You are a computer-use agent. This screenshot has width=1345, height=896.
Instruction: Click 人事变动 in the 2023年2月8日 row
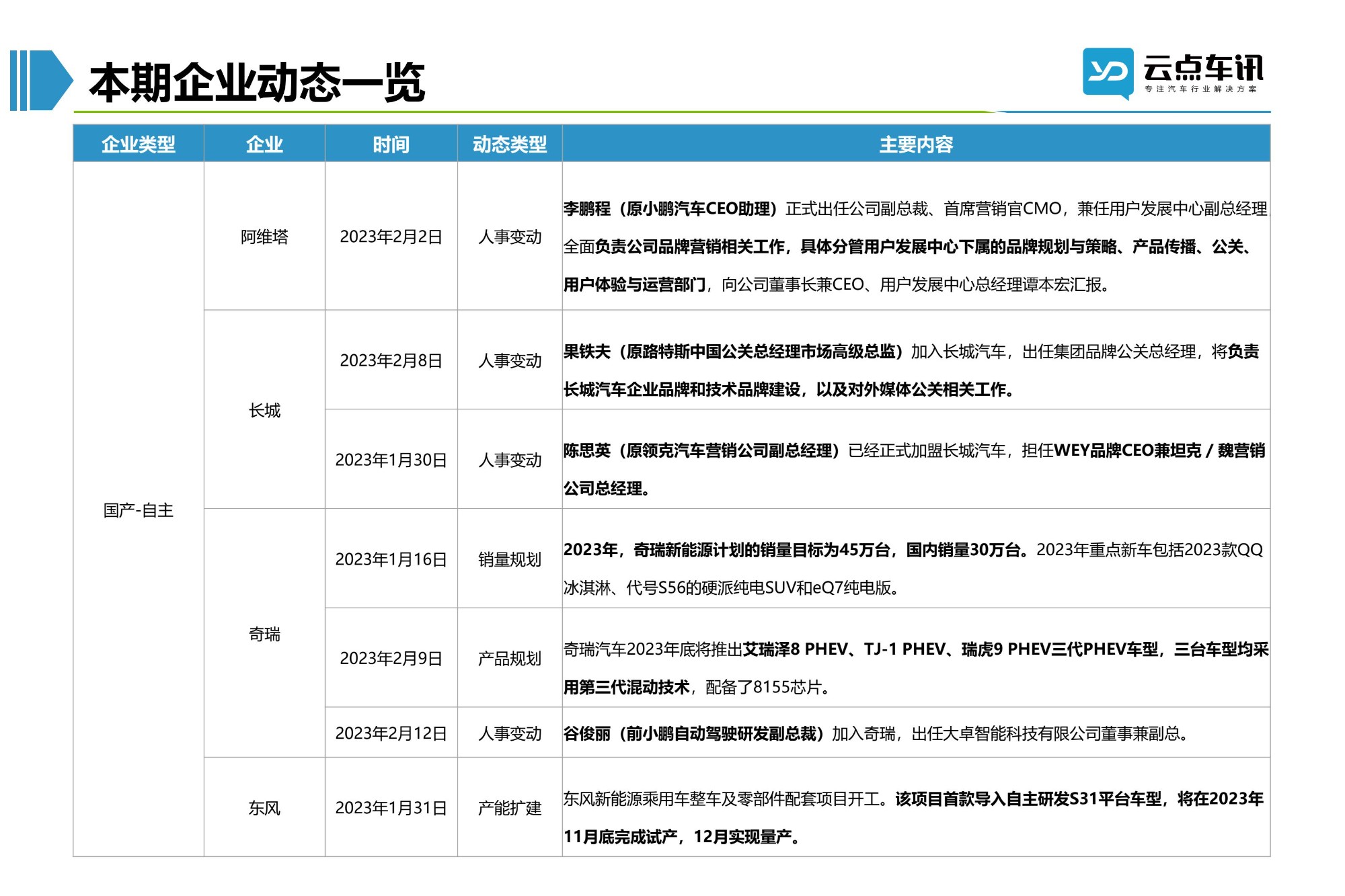(x=510, y=360)
